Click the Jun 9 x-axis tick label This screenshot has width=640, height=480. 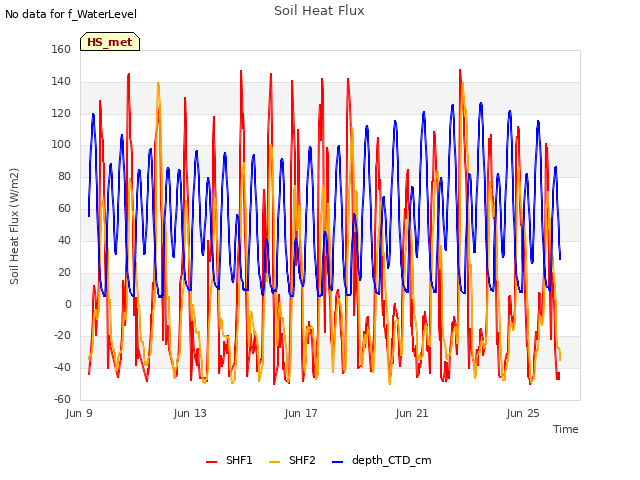pos(79,413)
